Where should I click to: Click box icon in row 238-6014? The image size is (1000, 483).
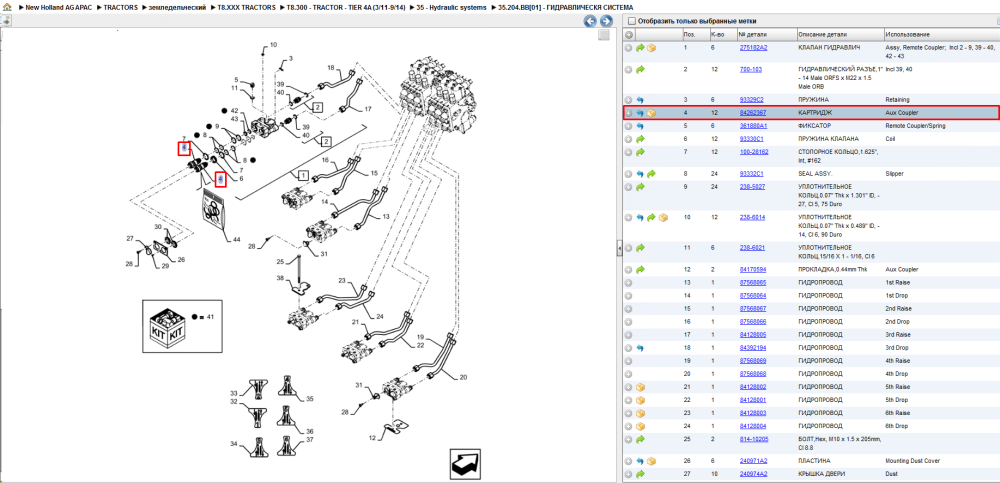[x=663, y=217]
